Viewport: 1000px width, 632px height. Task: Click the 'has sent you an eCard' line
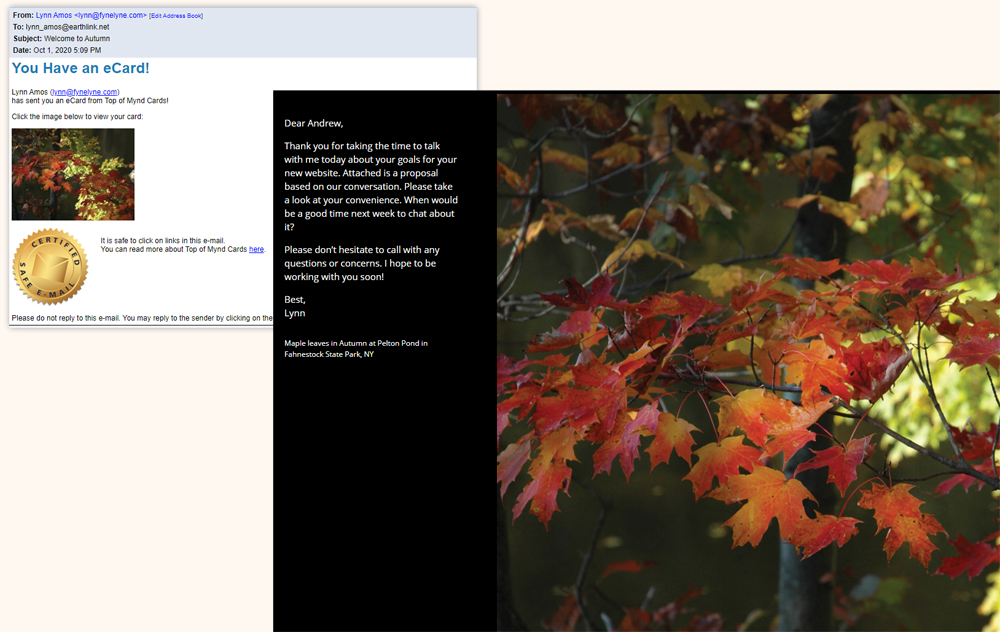[x=90, y=101]
